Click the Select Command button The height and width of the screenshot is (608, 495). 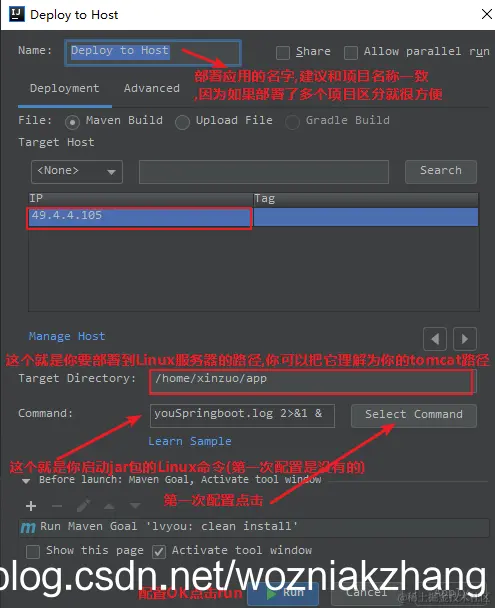[x=414, y=416]
